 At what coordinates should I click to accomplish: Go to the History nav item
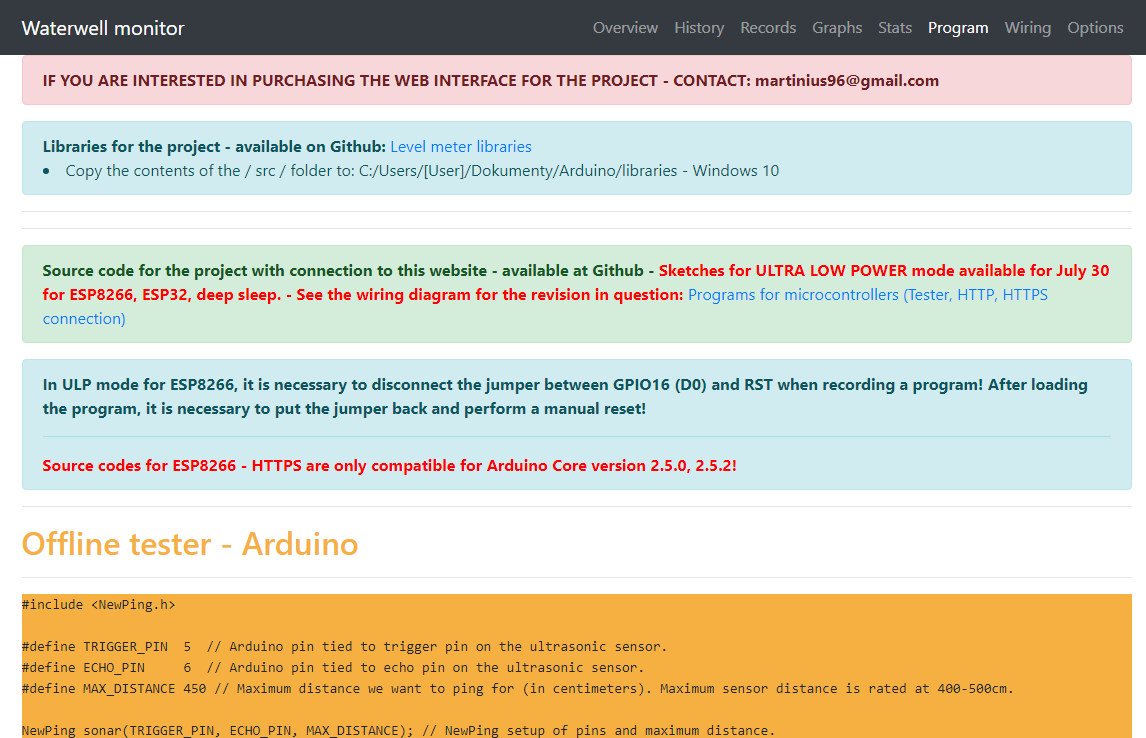coord(699,28)
